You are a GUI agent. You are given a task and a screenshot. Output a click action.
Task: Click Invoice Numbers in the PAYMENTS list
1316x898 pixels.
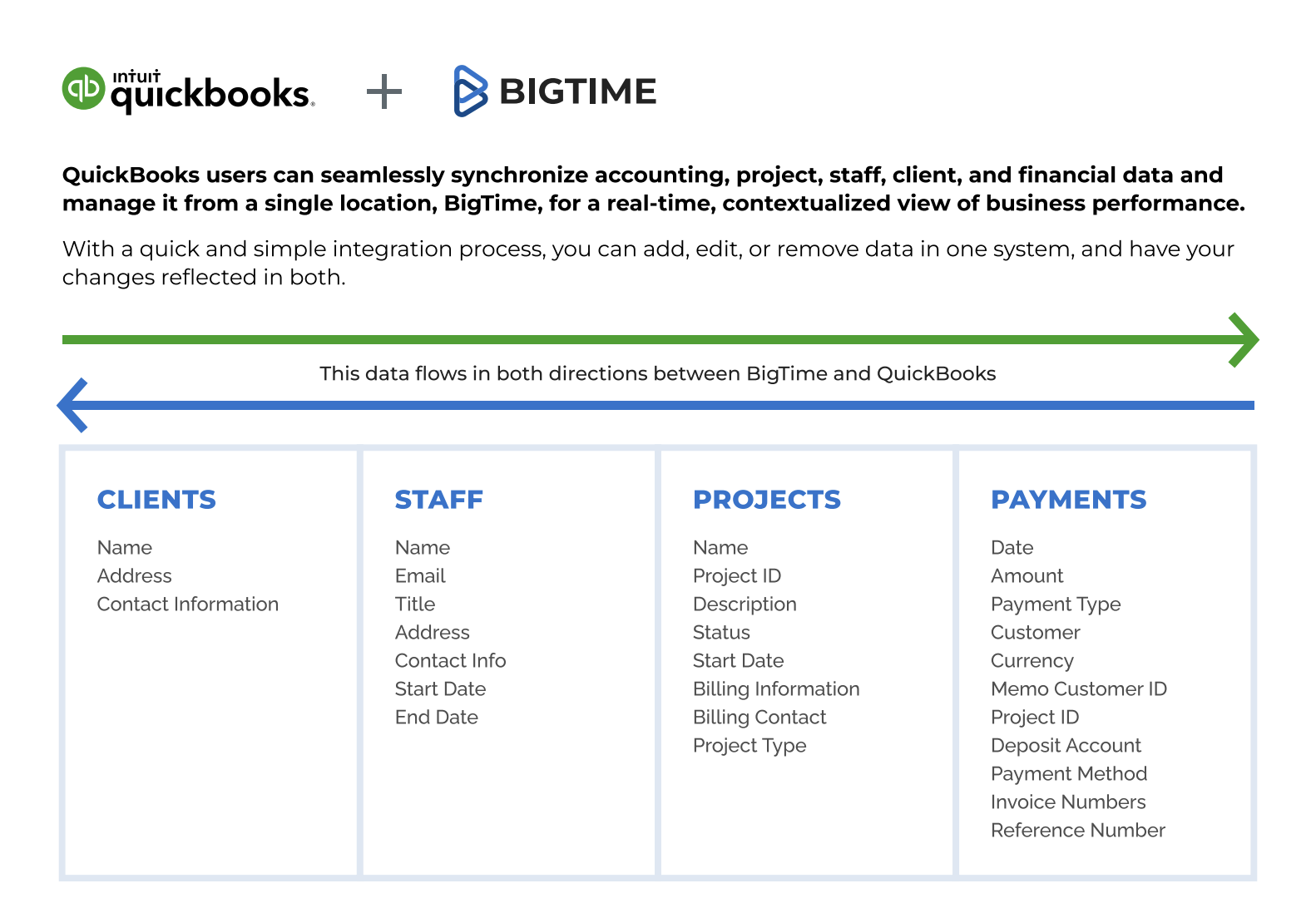point(1069,802)
